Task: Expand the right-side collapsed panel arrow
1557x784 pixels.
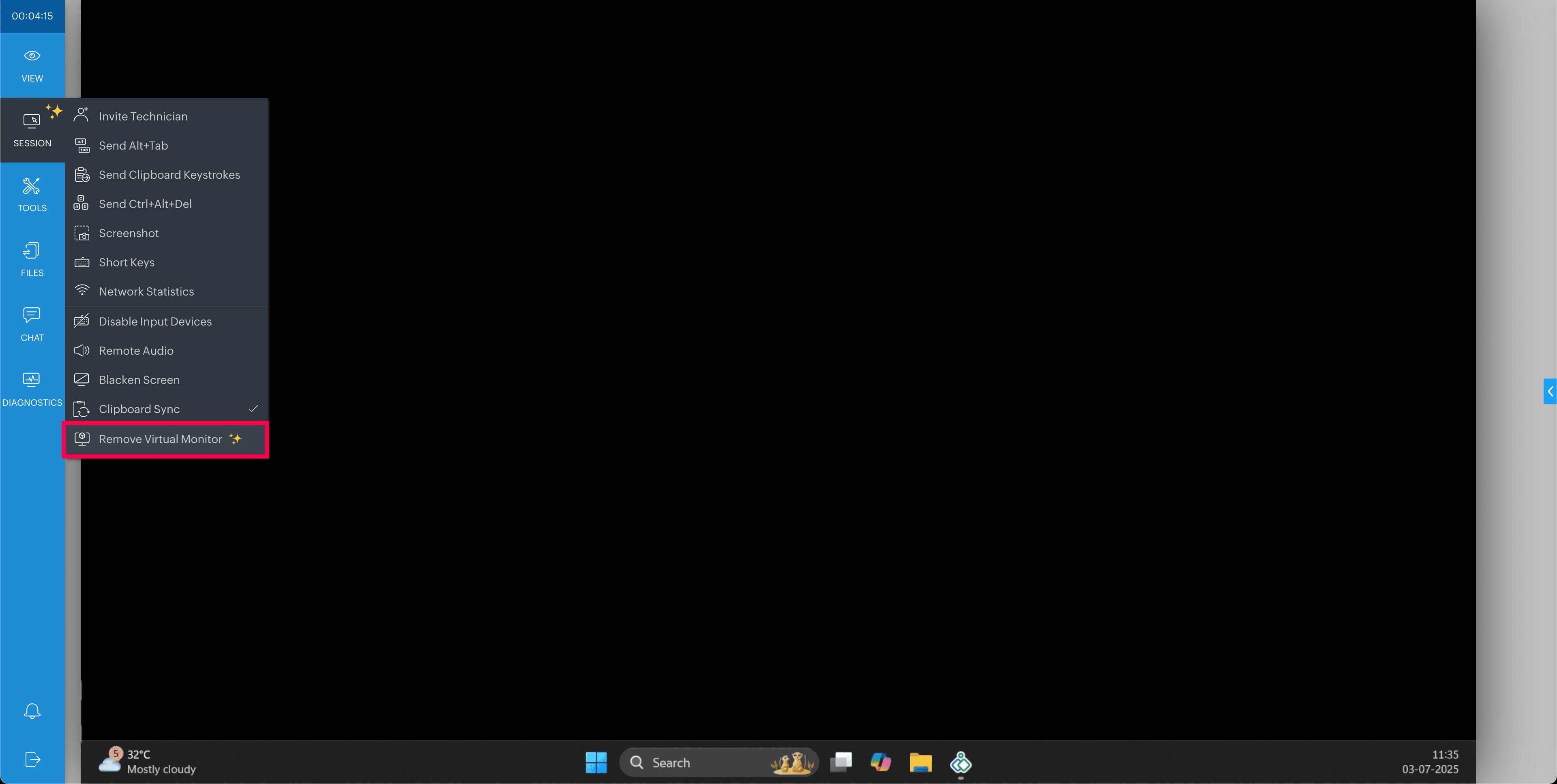Action: coord(1550,392)
